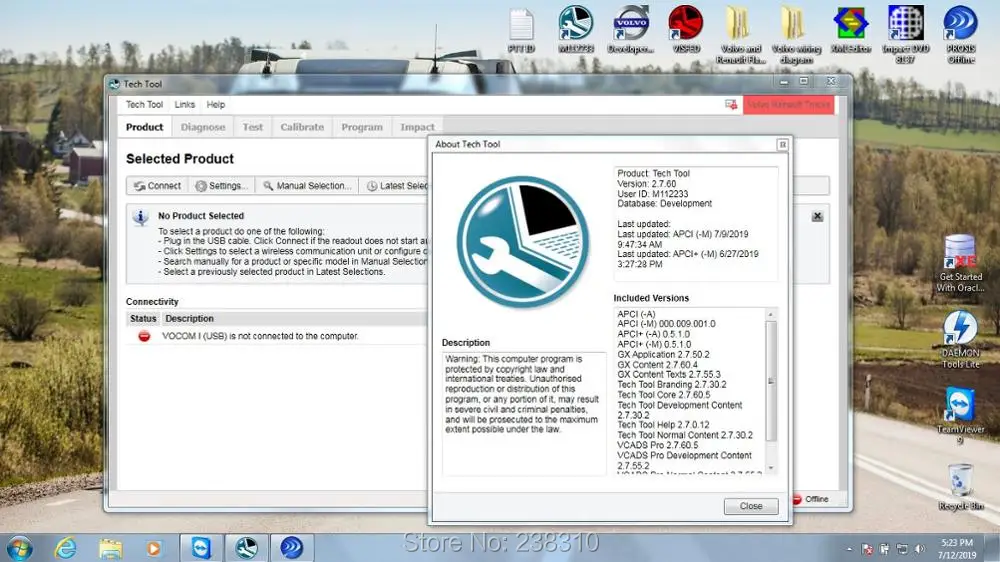Open the Volvo and Renault folder

pos(740,35)
